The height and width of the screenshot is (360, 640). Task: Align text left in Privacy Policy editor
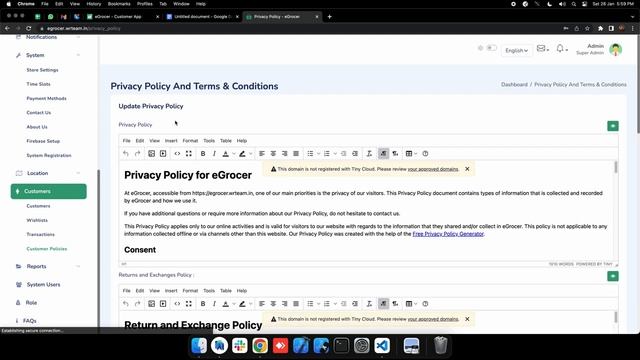[262, 153]
